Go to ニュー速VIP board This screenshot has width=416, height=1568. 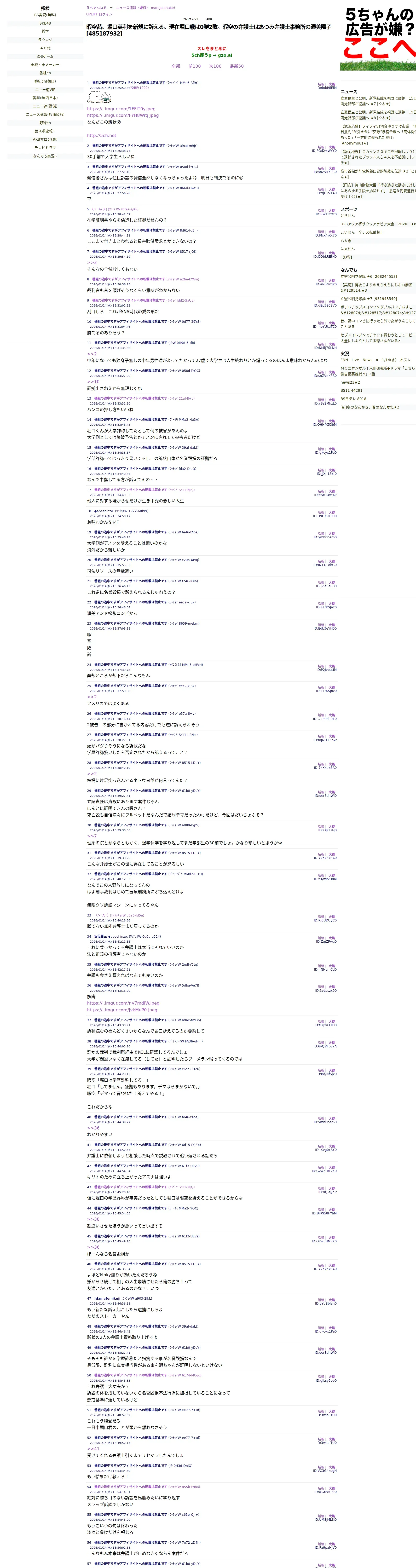click(x=45, y=89)
